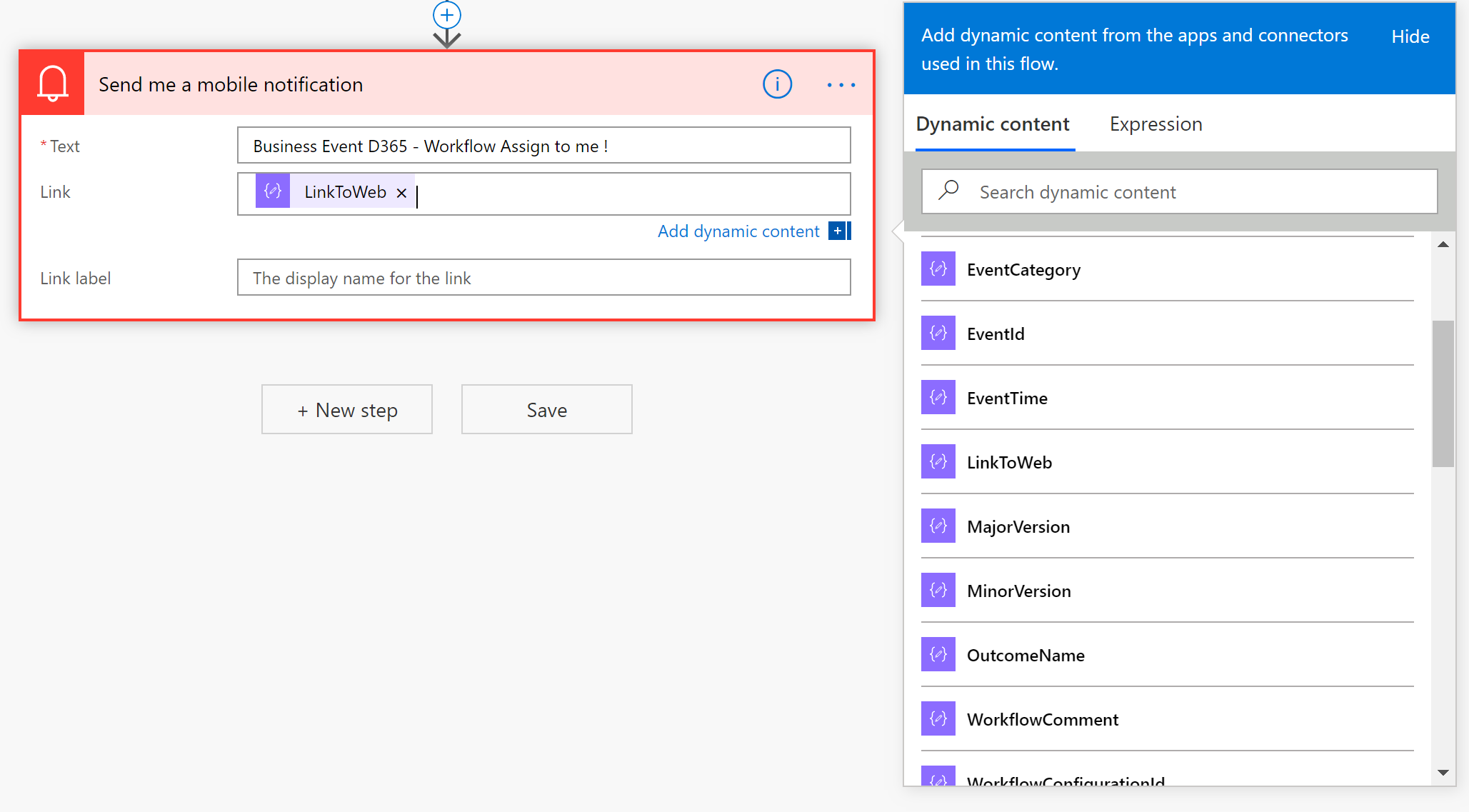Screen dimensions: 1469x812
Task: Click the EventId dynamic content icon
Action: click(939, 333)
